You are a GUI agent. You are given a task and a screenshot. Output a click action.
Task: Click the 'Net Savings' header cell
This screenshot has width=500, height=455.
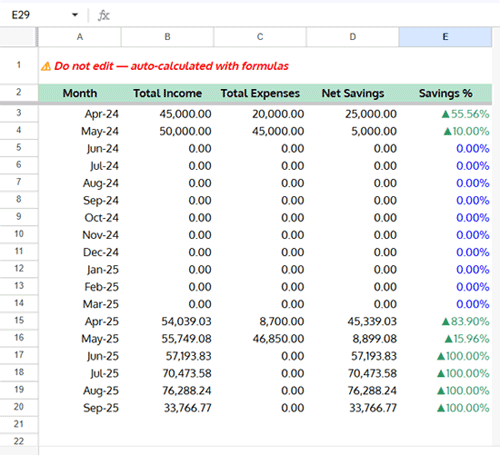pos(353,93)
